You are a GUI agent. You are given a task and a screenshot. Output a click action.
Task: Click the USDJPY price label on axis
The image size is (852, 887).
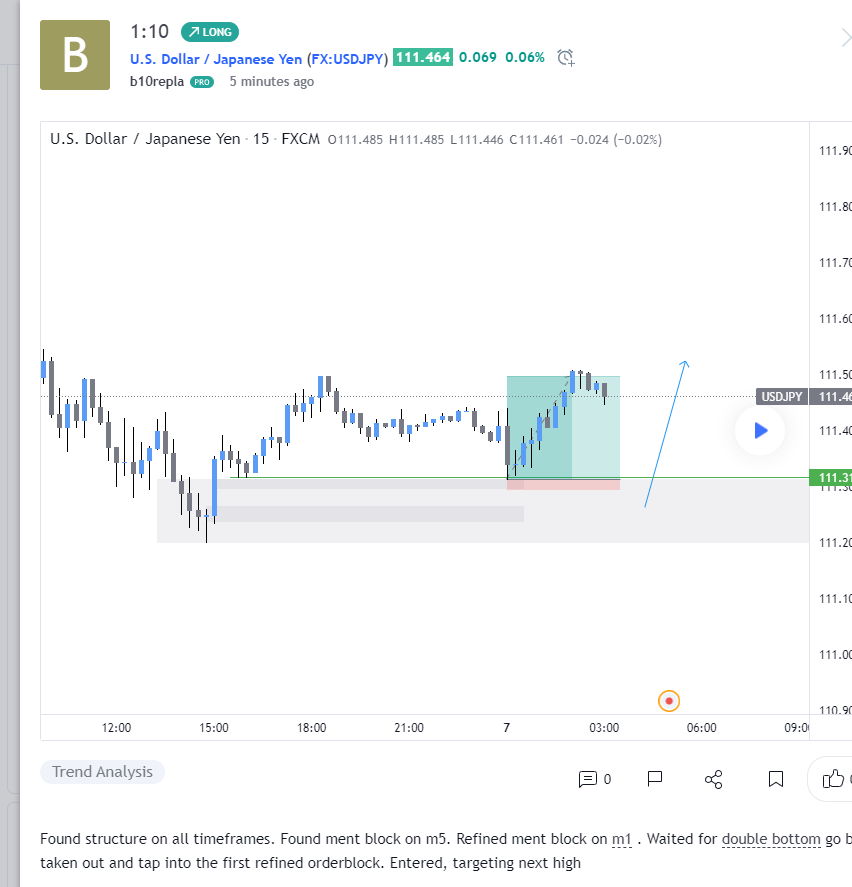(x=781, y=397)
